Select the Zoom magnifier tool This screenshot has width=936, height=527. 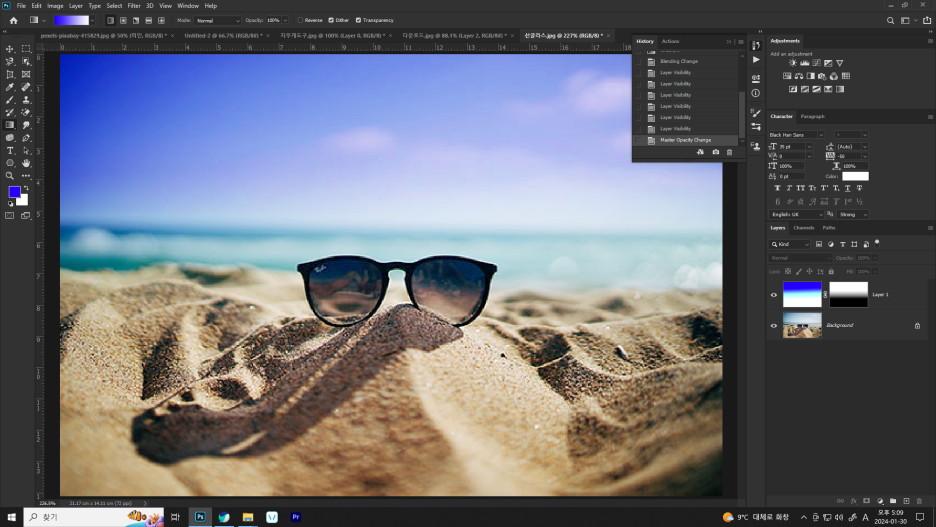10,176
